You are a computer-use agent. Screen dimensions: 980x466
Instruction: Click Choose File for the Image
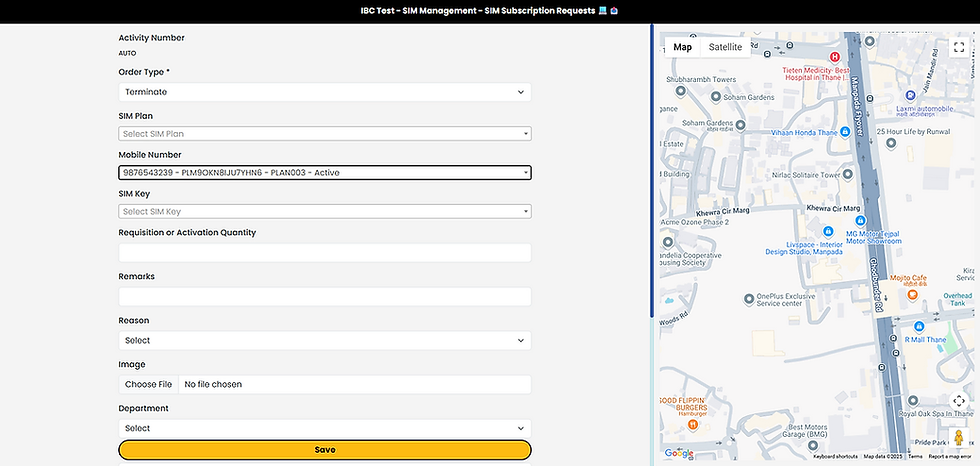tap(148, 385)
